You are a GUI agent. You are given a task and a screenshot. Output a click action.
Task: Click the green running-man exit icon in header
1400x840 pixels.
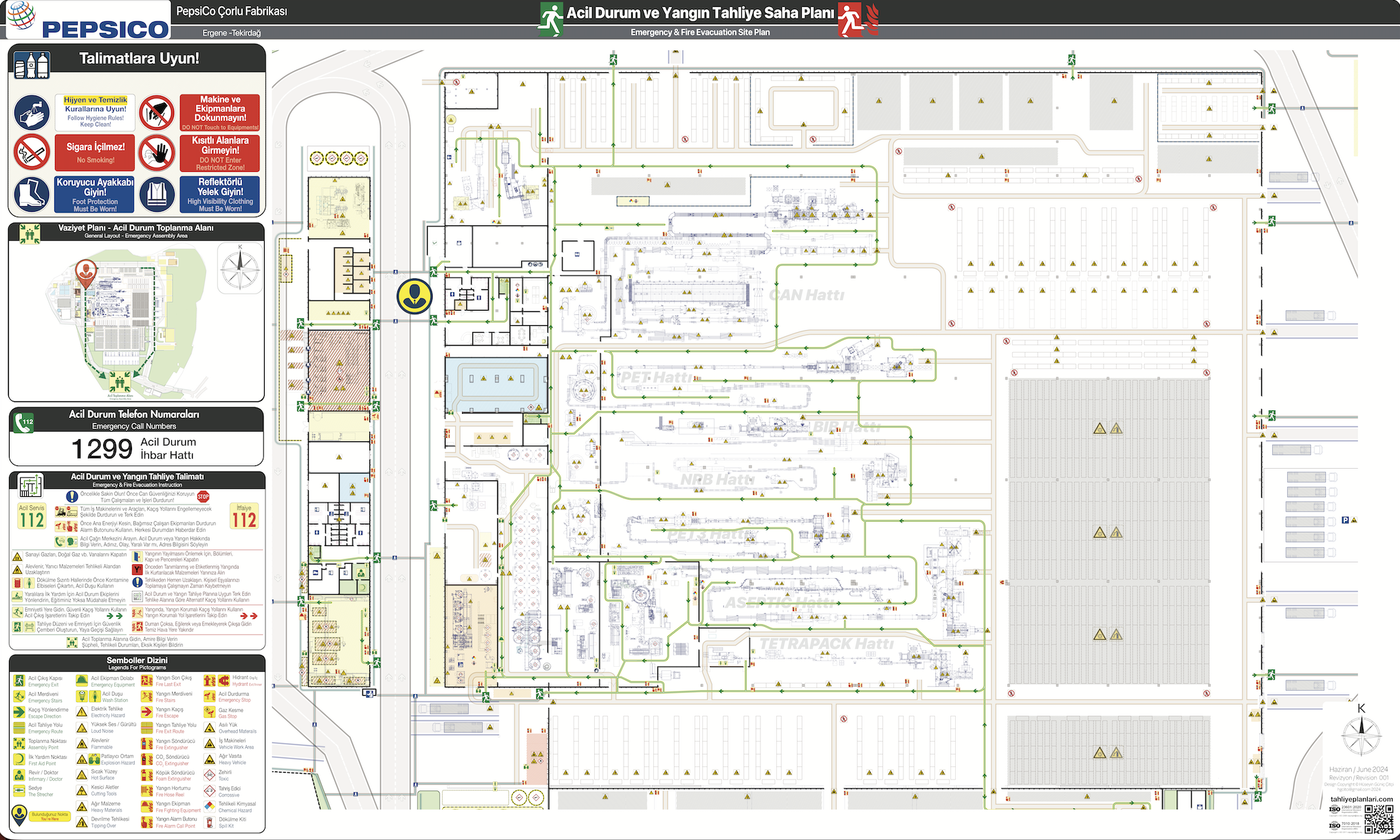[x=550, y=19]
